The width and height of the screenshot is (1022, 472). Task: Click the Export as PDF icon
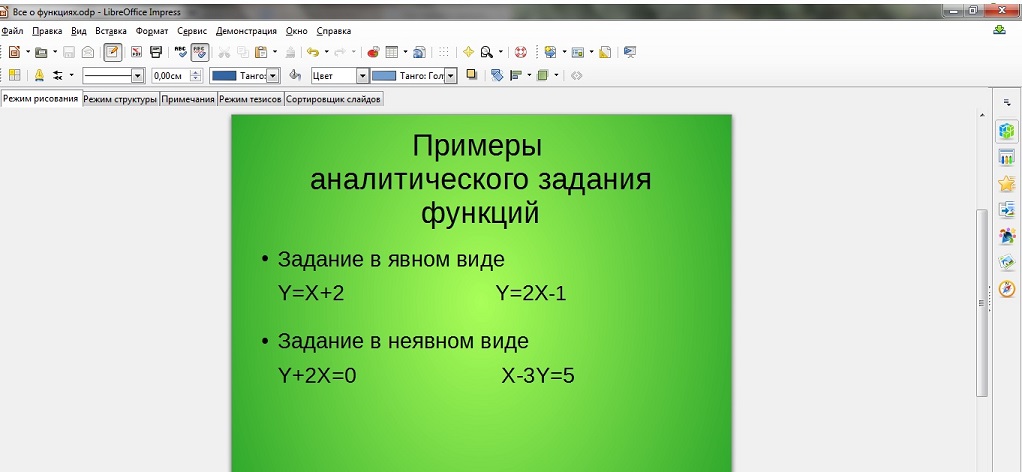coord(135,52)
